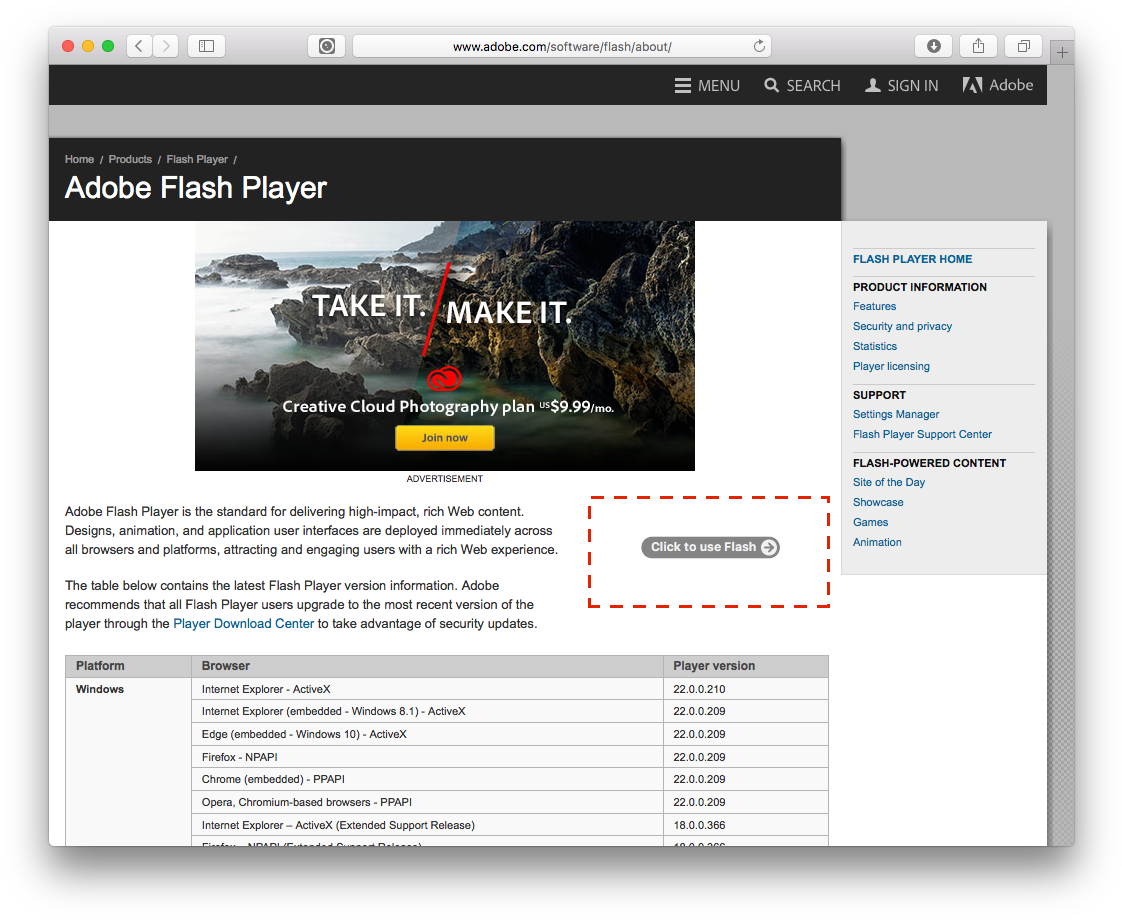Click the Home breadcrumb link
Viewport: 1122px width, 920px height.
click(79, 159)
